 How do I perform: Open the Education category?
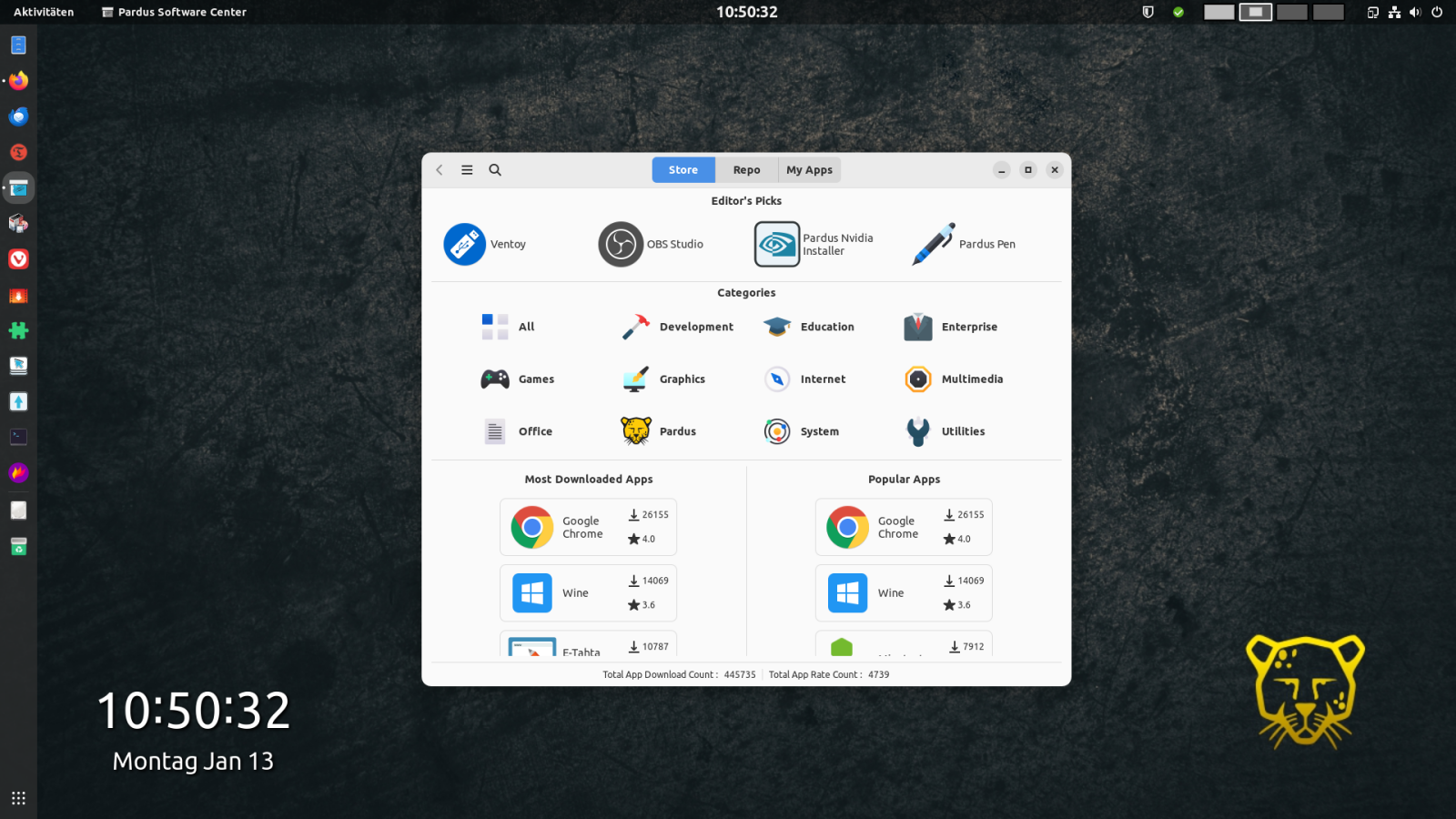[809, 327]
